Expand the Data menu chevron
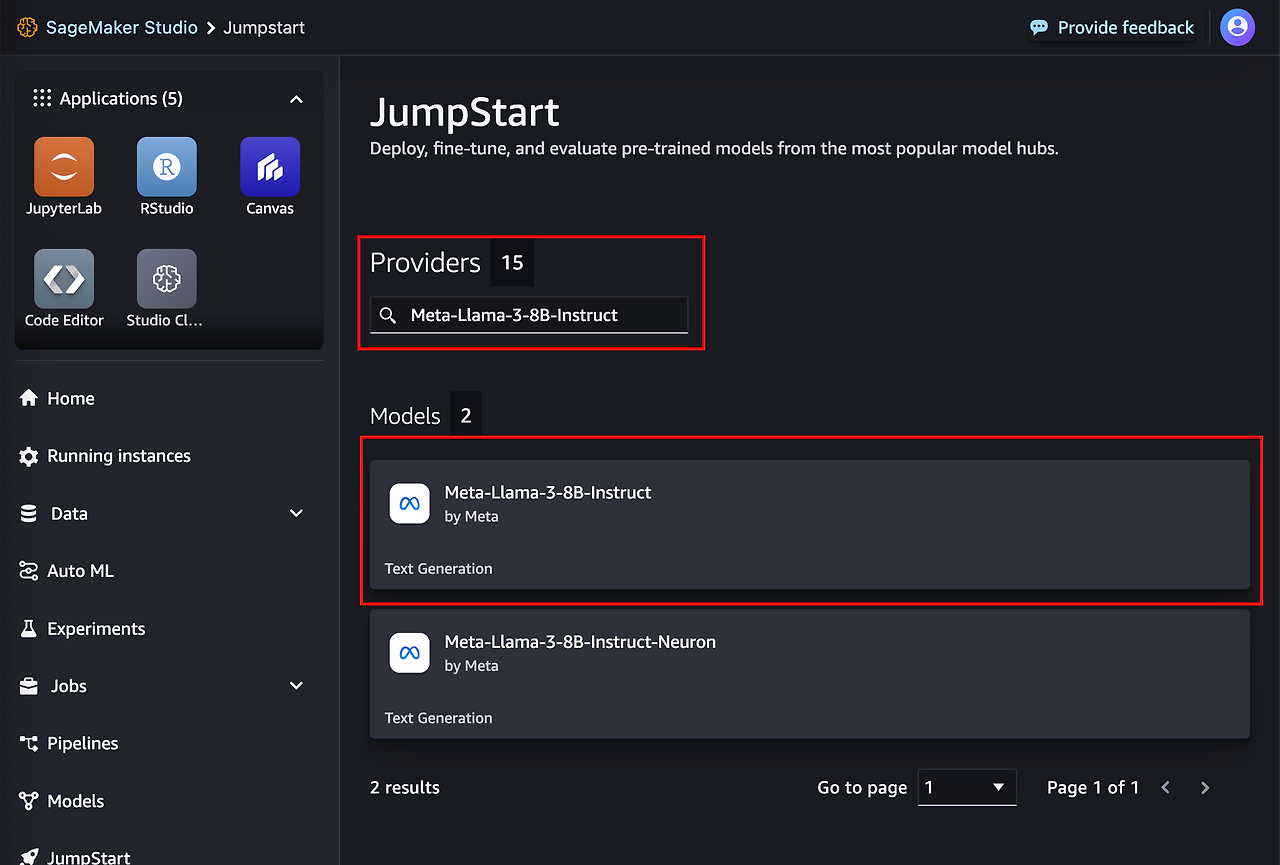1280x865 pixels. click(296, 513)
